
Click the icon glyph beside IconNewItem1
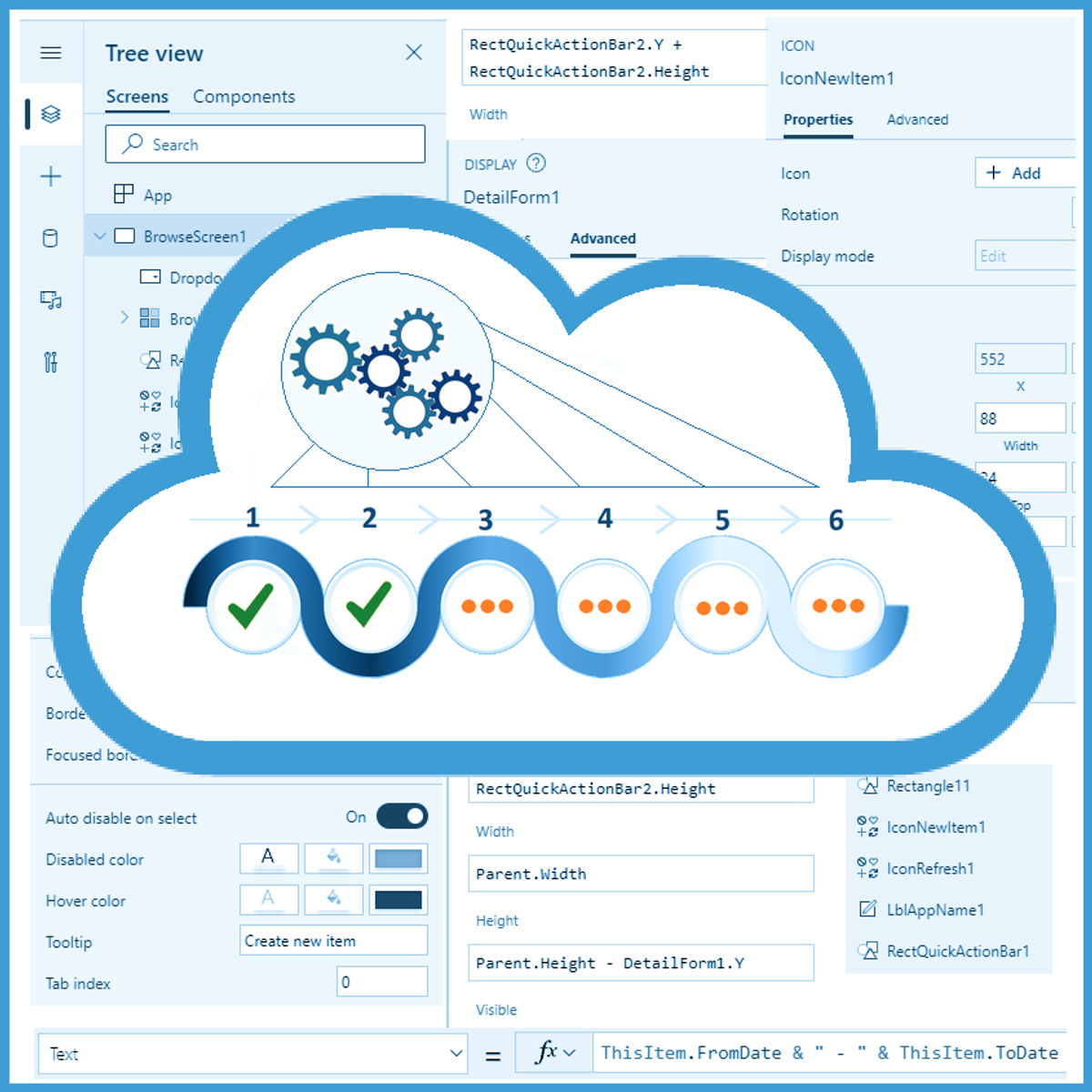(867, 826)
